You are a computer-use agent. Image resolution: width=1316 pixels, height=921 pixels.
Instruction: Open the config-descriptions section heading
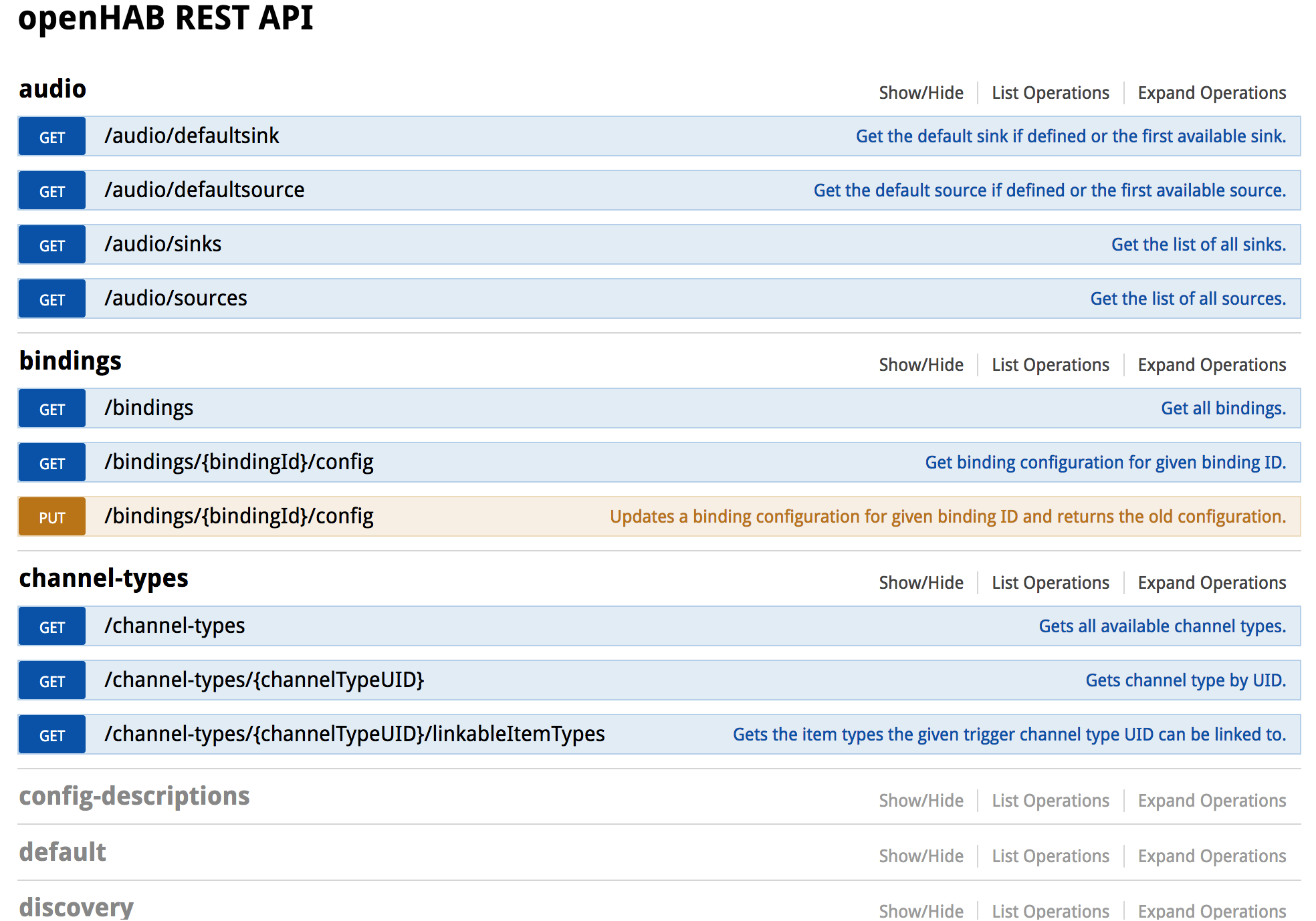point(134,796)
